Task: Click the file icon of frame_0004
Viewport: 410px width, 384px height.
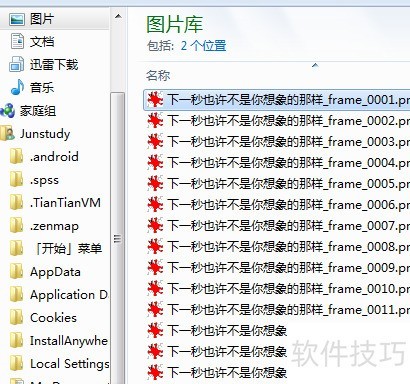Action: pos(155,163)
